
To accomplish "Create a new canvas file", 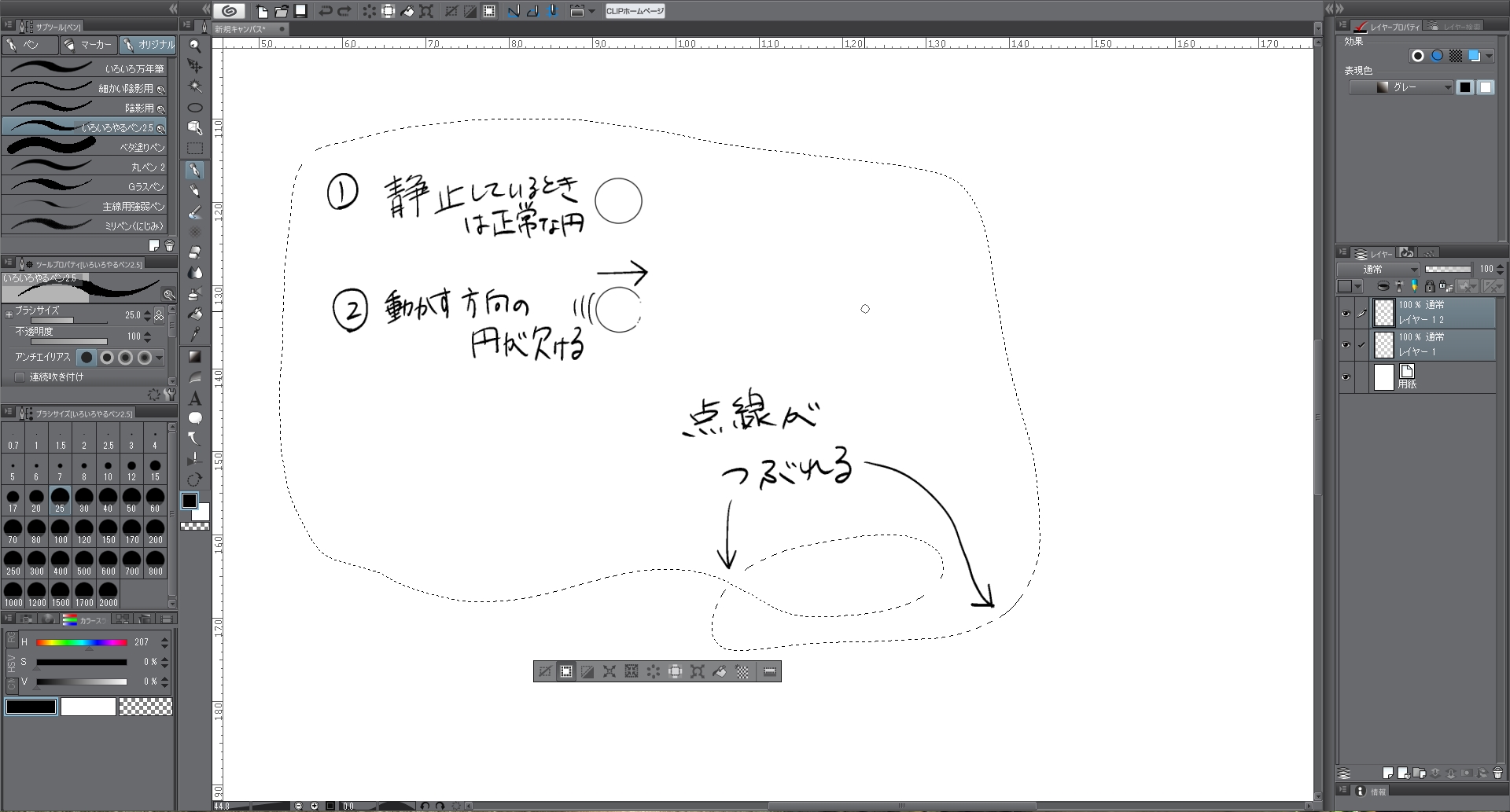I will [262, 11].
